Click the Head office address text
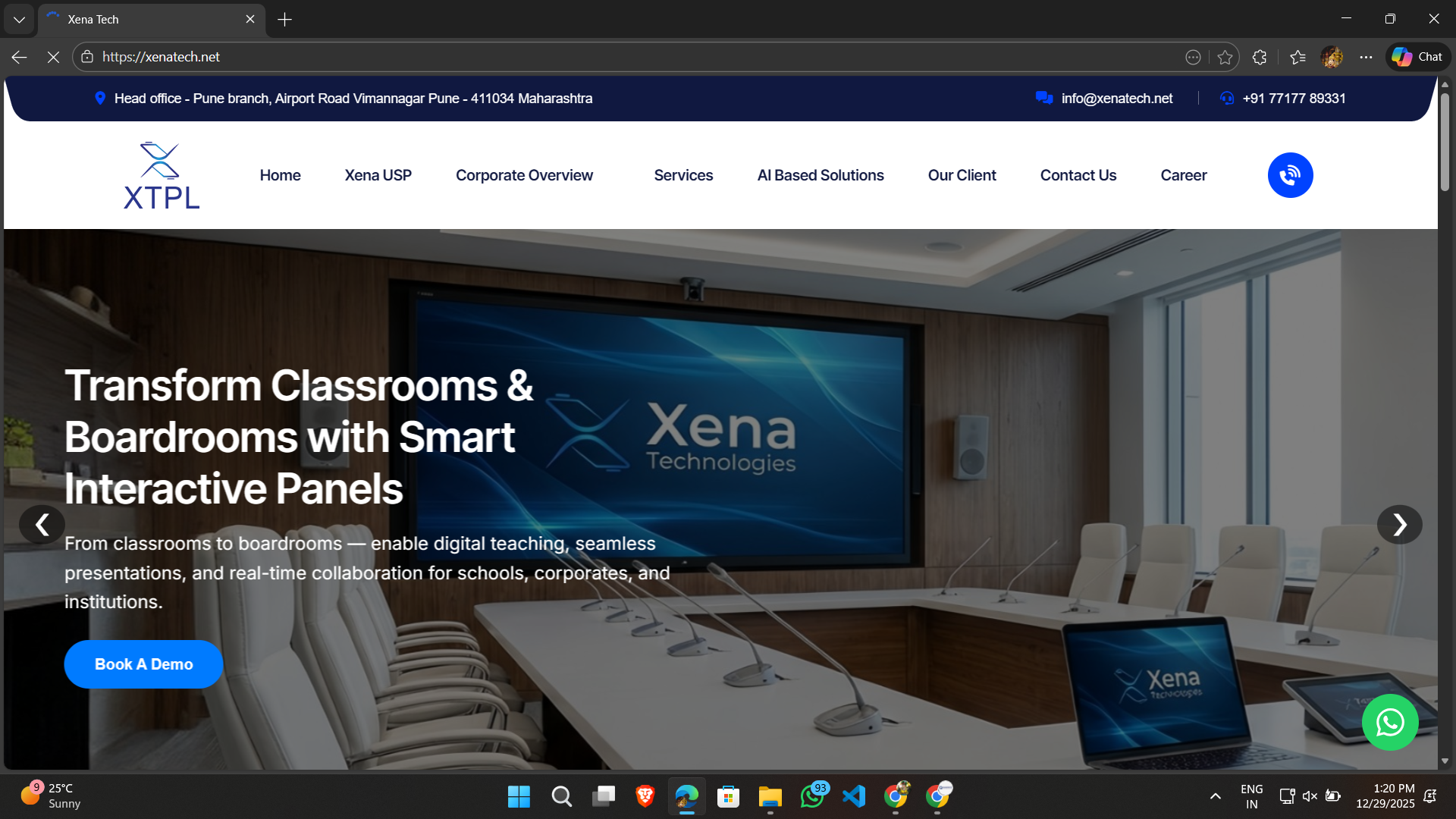 coord(353,99)
